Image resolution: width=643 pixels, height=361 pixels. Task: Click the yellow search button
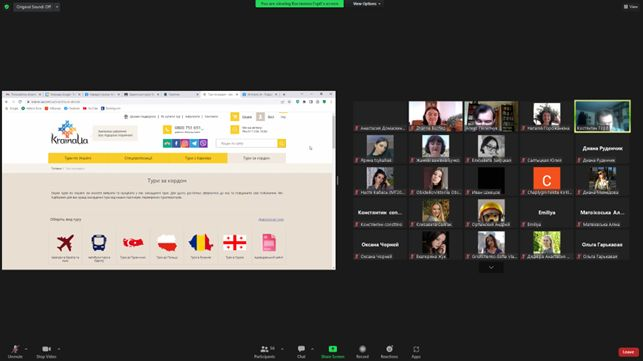click(x=282, y=143)
